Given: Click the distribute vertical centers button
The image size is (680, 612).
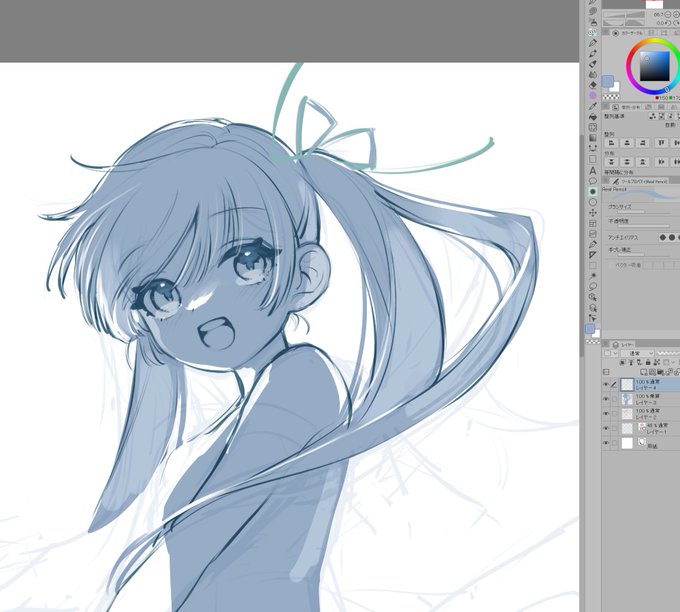Looking at the screenshot, I should [x=627, y=162].
